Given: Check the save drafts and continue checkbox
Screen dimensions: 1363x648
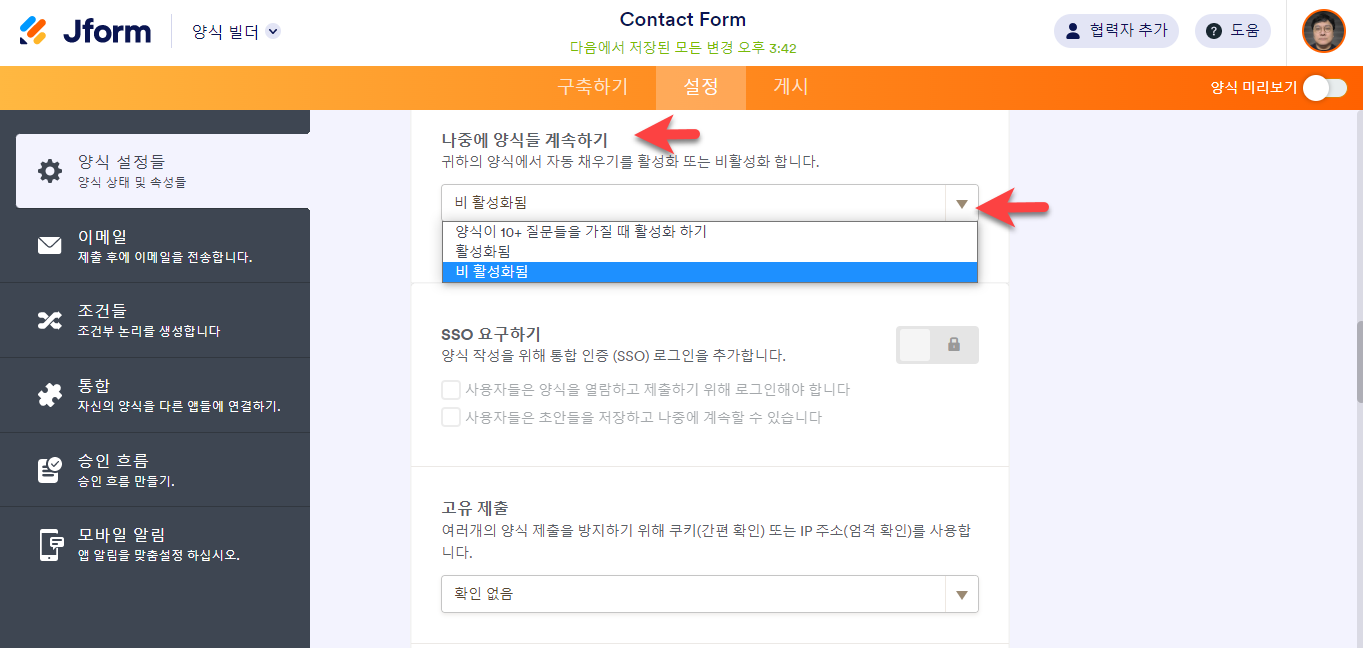Looking at the screenshot, I should coord(451,417).
